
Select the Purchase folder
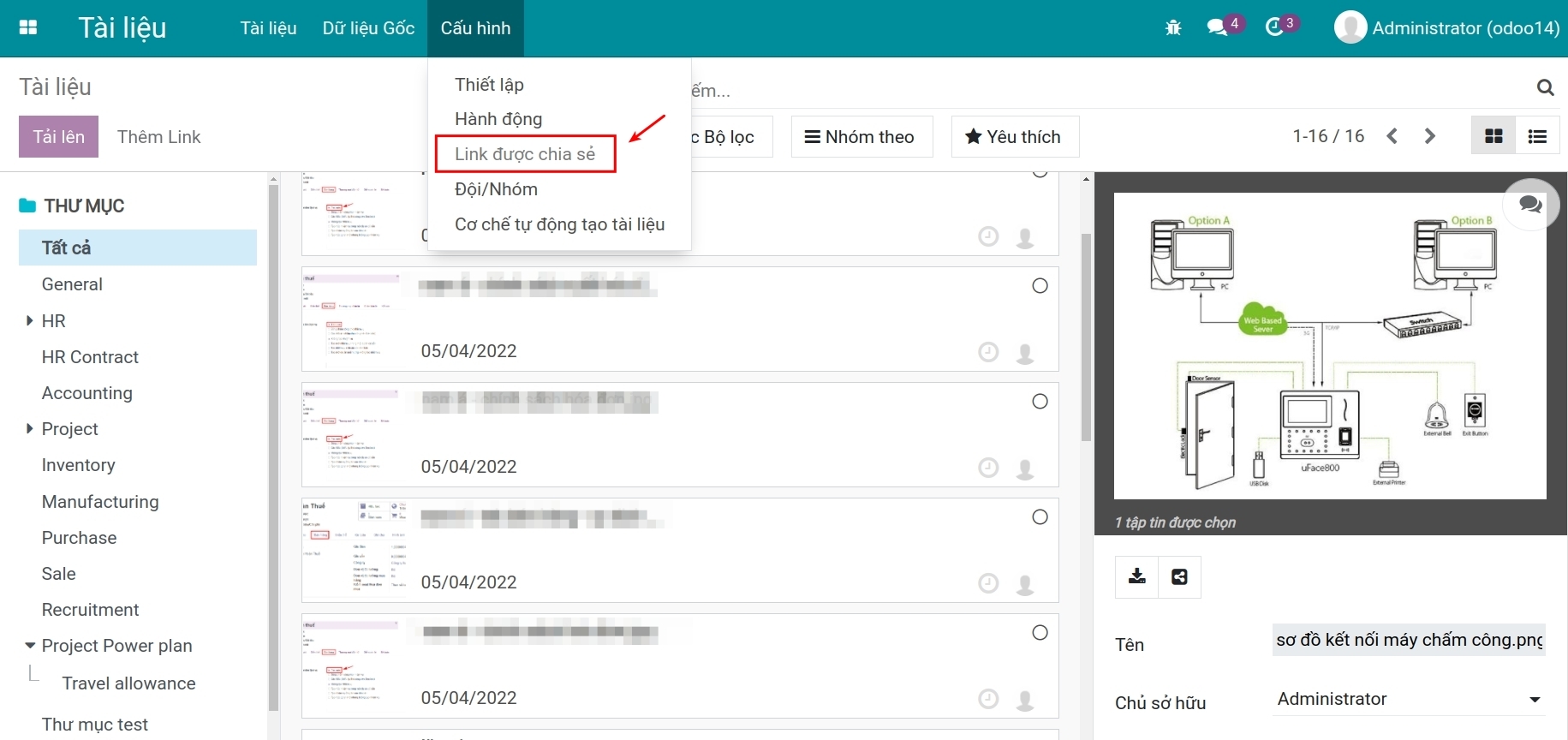(x=79, y=538)
